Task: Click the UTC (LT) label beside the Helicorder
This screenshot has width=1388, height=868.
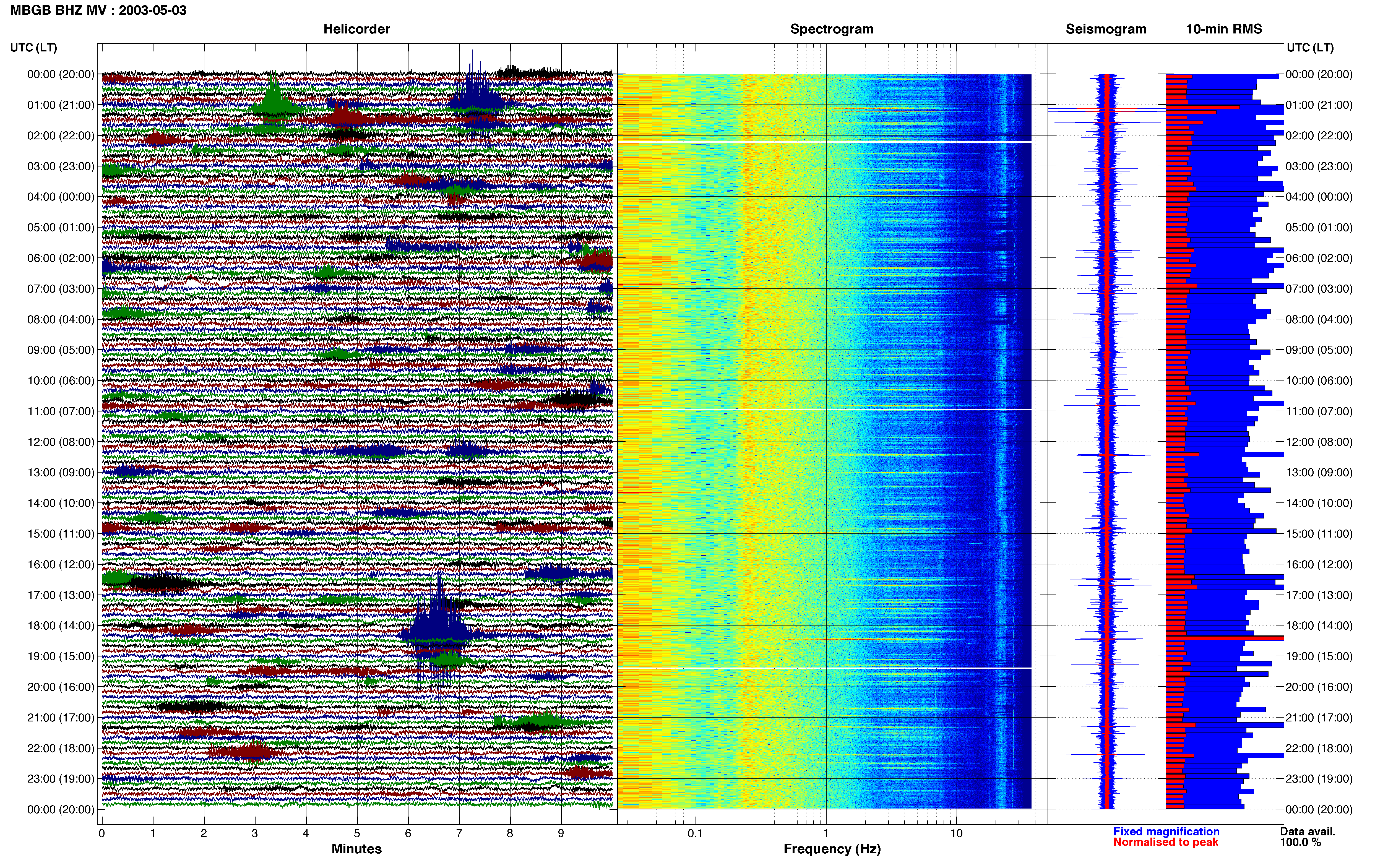Action: (x=34, y=48)
